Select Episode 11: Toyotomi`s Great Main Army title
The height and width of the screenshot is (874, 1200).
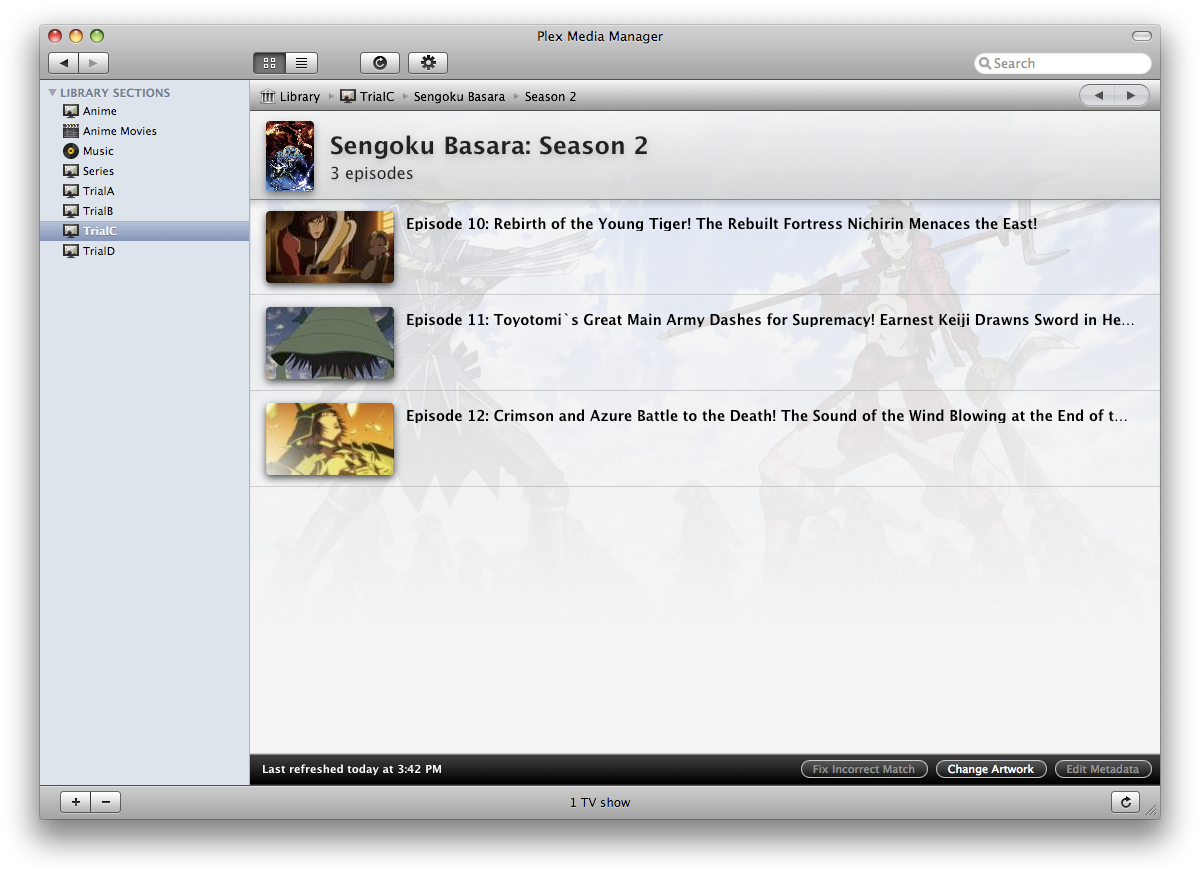click(x=770, y=320)
